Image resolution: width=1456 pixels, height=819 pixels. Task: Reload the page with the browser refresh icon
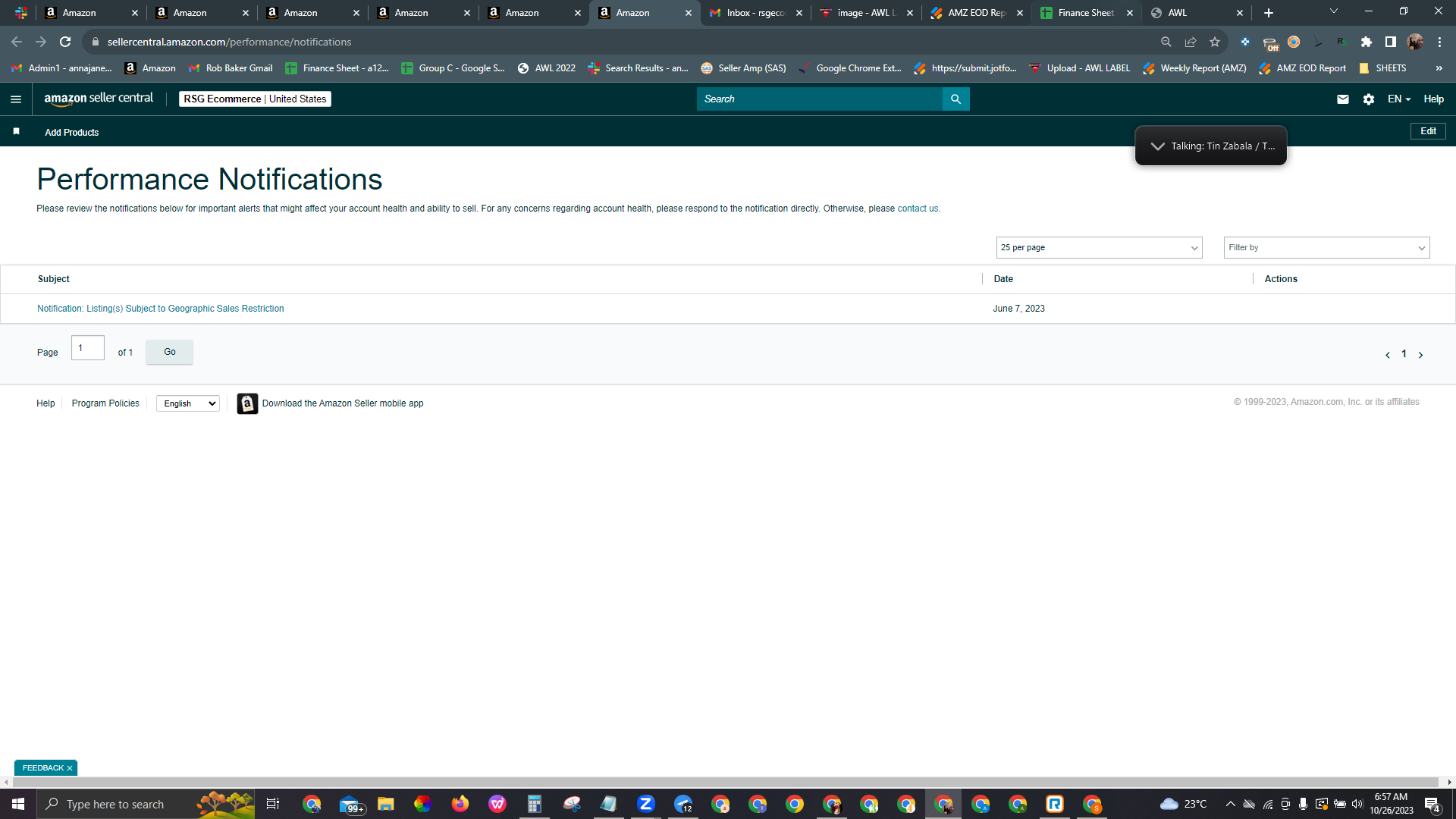65,42
